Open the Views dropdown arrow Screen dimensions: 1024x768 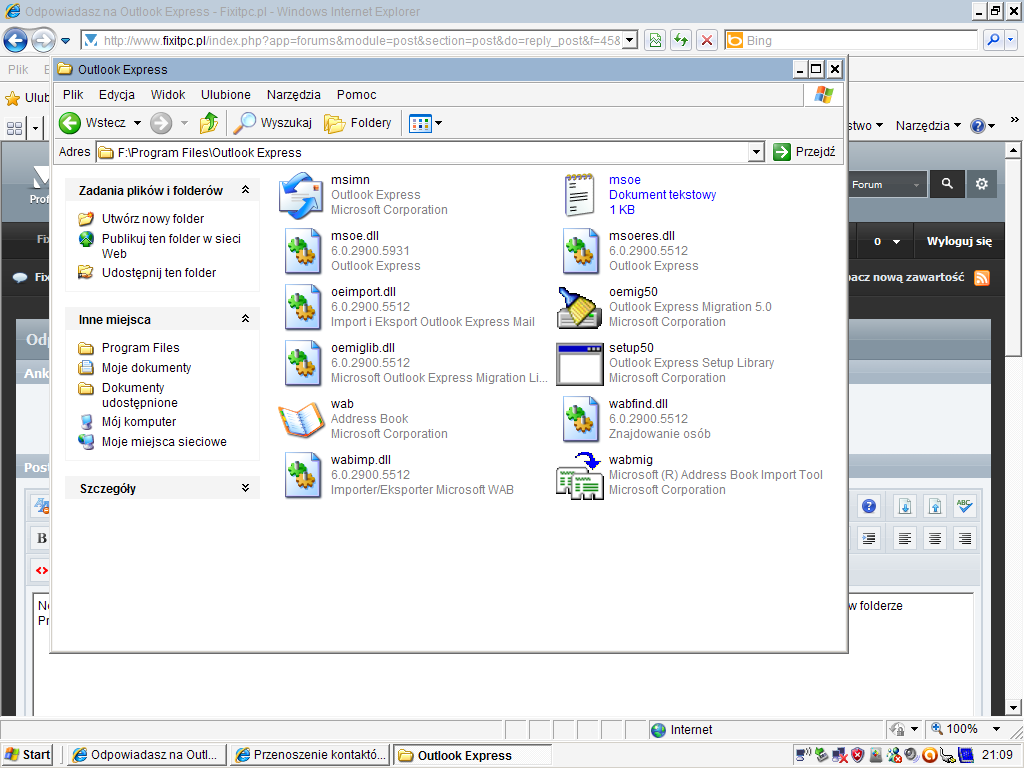click(438, 123)
